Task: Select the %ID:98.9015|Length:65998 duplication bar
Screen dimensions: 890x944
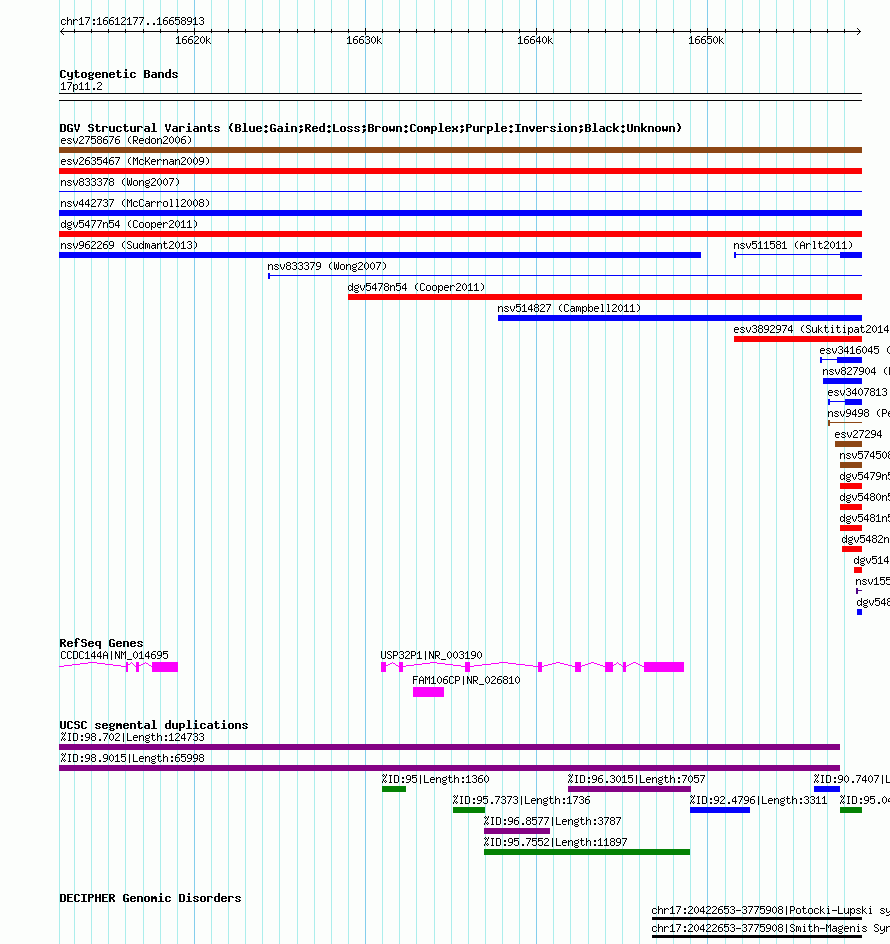Action: click(449, 768)
